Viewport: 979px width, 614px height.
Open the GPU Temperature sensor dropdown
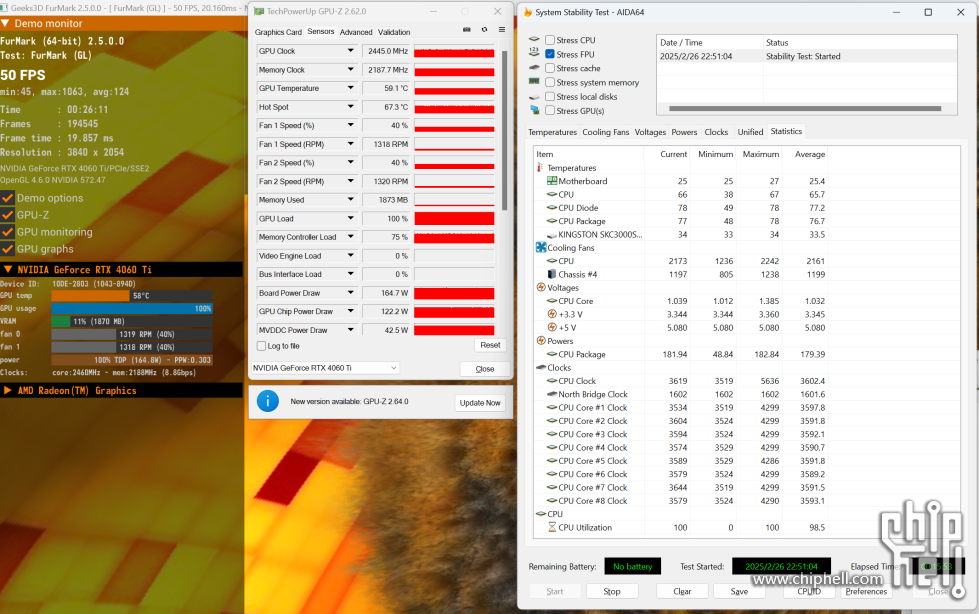click(x=350, y=88)
